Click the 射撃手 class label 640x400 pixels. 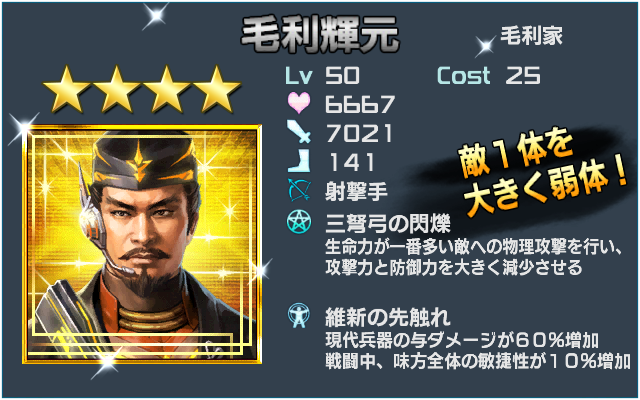356,191
